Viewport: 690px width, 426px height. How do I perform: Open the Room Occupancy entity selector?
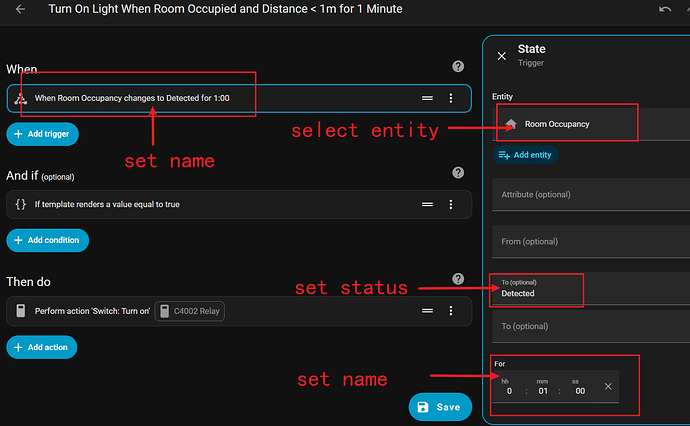point(591,124)
